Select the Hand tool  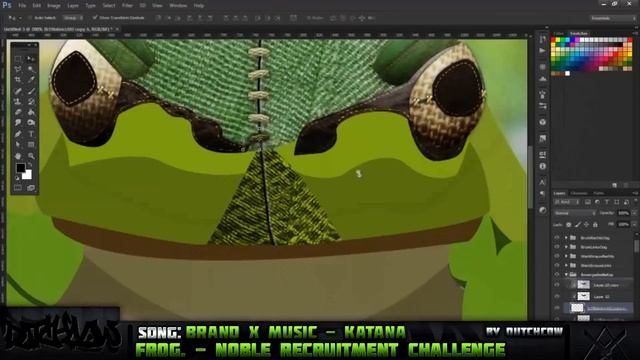pos(18,156)
